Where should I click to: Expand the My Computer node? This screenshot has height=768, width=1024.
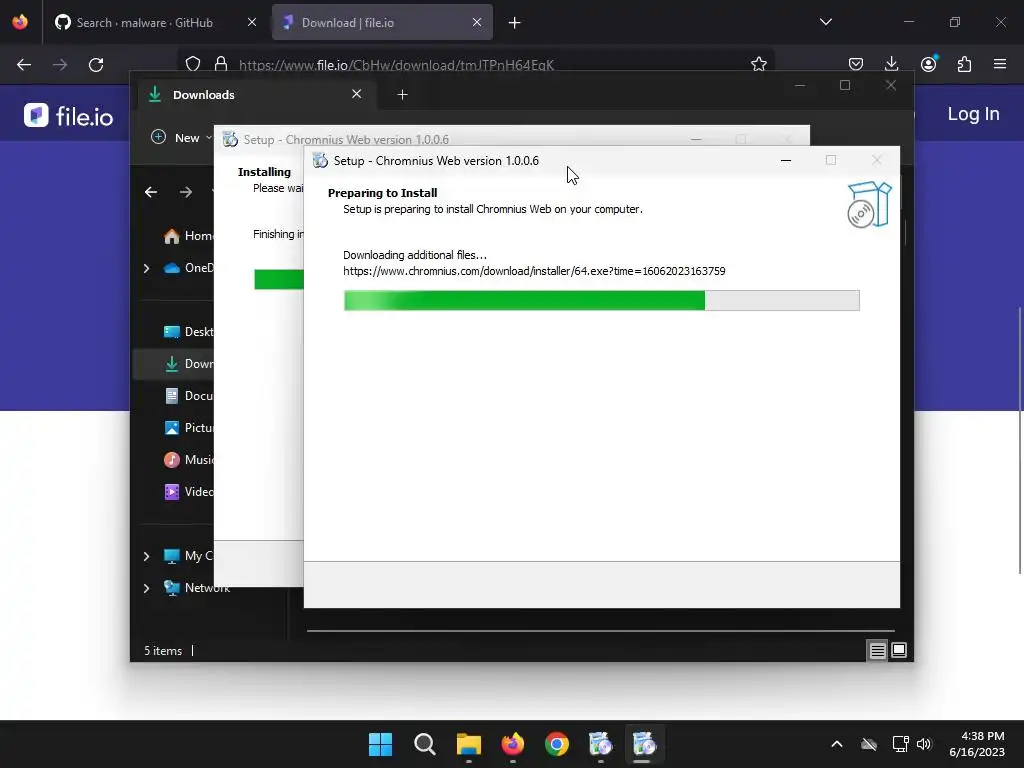[146, 556]
